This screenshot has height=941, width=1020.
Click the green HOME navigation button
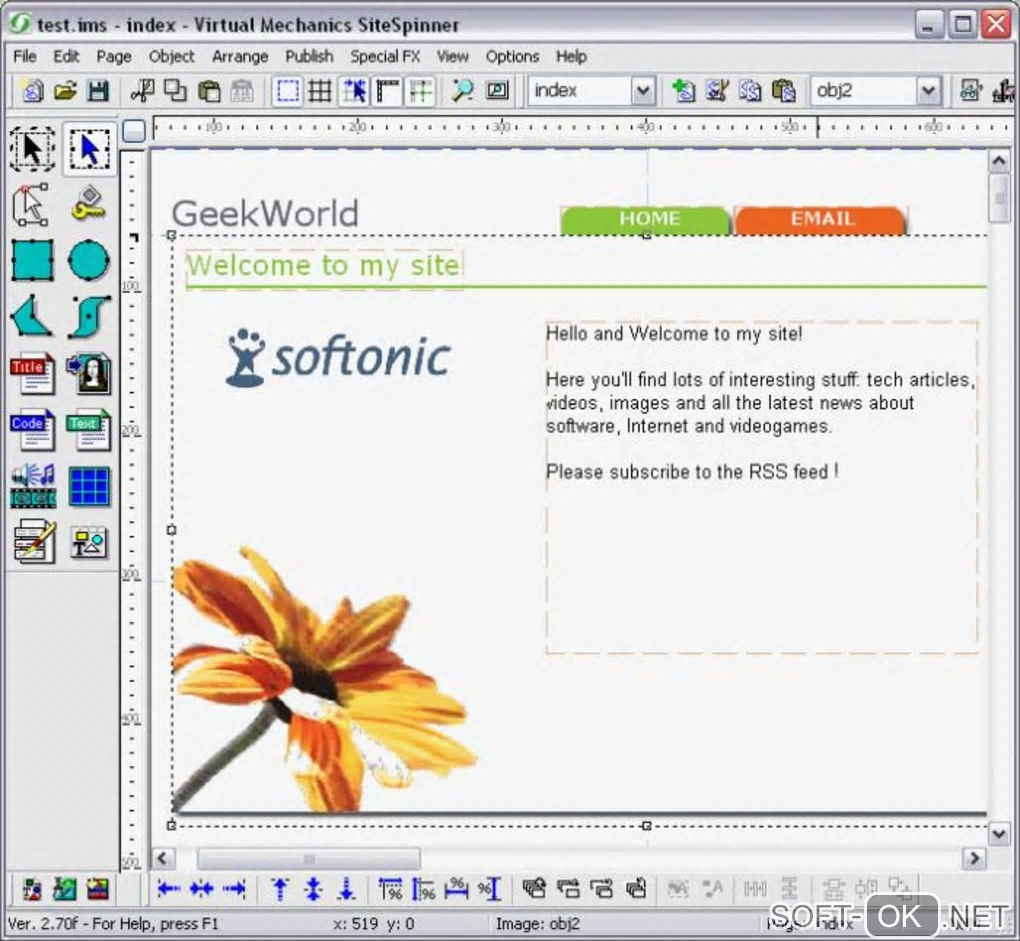click(648, 219)
